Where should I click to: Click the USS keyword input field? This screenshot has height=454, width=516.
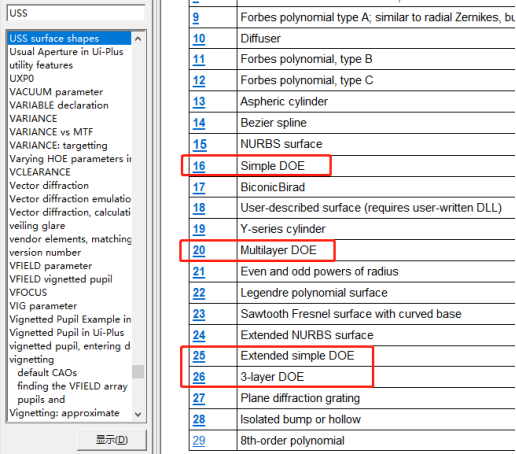(x=76, y=13)
